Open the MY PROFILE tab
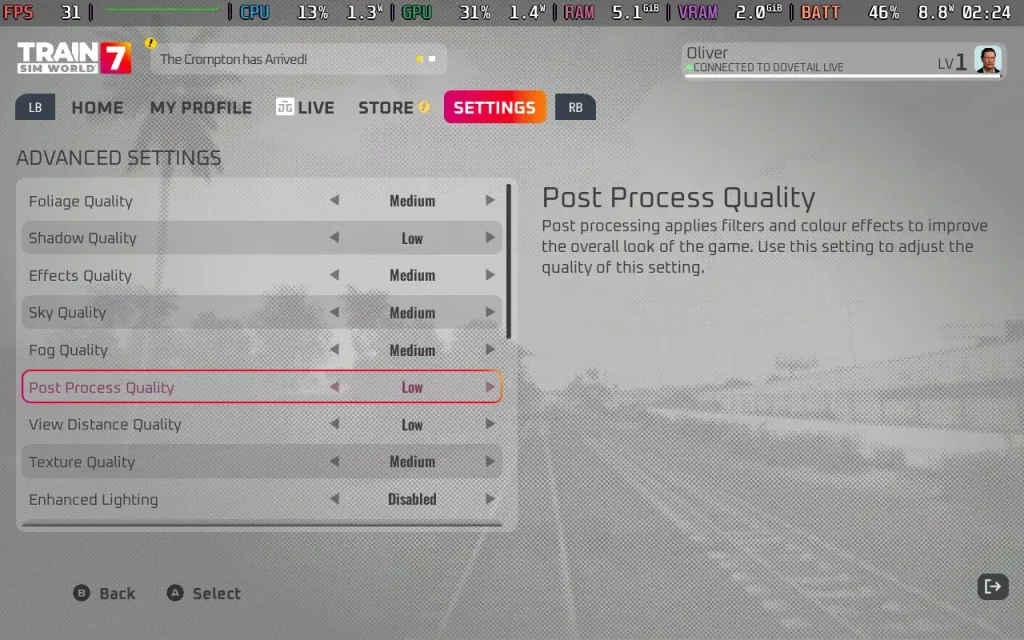1024x640 pixels. [201, 108]
